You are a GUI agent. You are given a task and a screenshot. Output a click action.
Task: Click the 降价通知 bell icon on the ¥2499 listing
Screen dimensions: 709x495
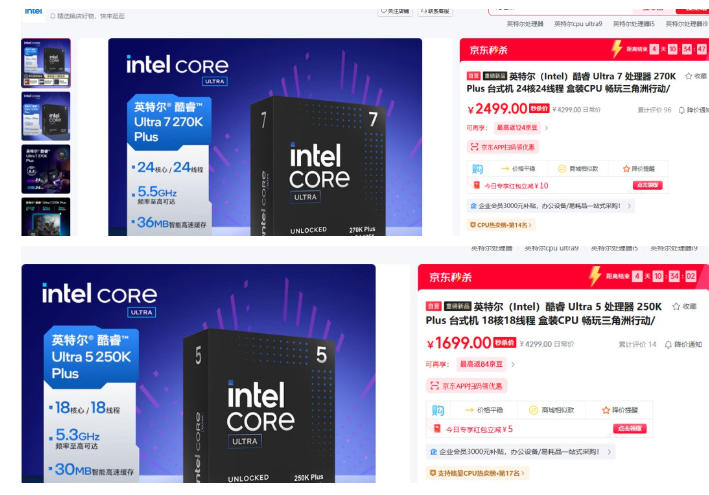[x=681, y=110]
